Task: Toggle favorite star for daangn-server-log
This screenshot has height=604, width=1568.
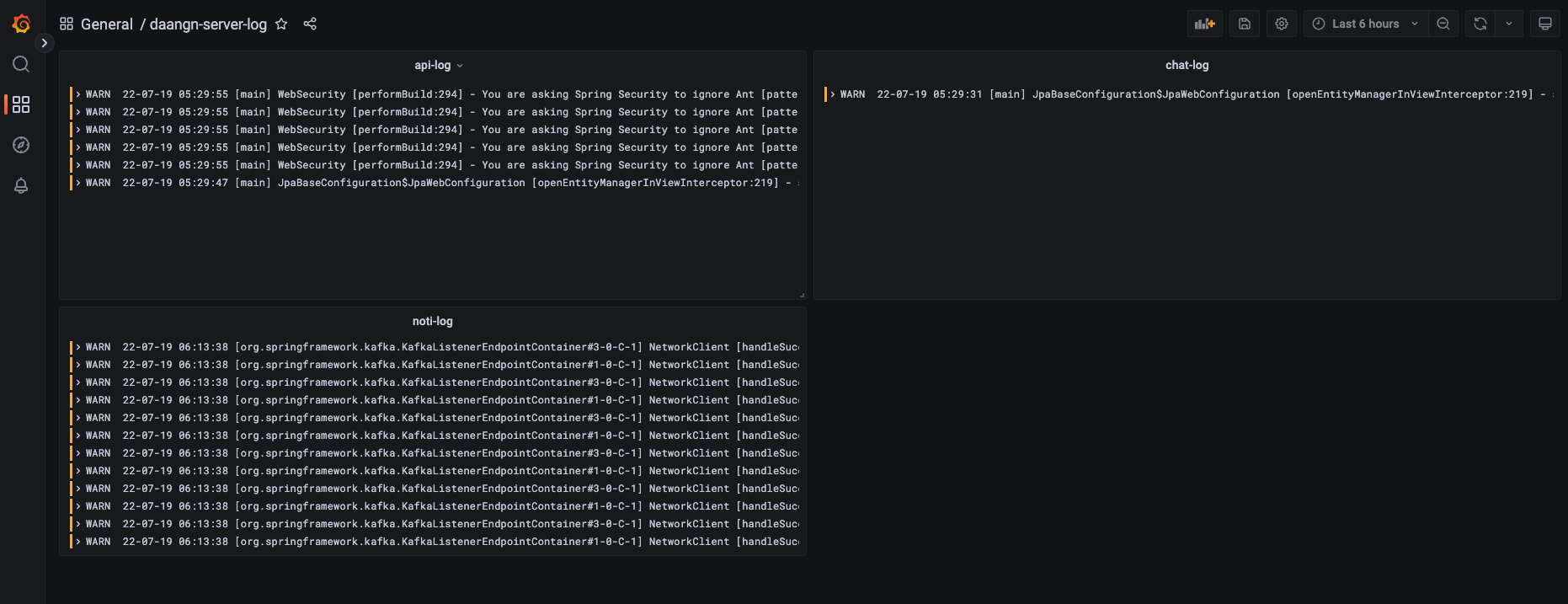Action: (x=281, y=24)
